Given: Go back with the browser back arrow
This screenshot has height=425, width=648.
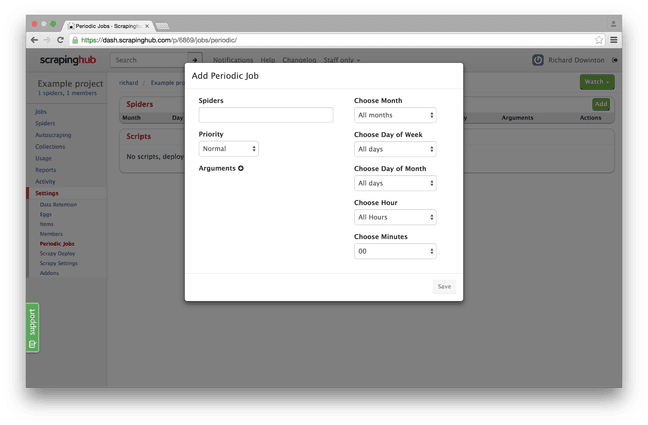Looking at the screenshot, I should [x=34, y=40].
